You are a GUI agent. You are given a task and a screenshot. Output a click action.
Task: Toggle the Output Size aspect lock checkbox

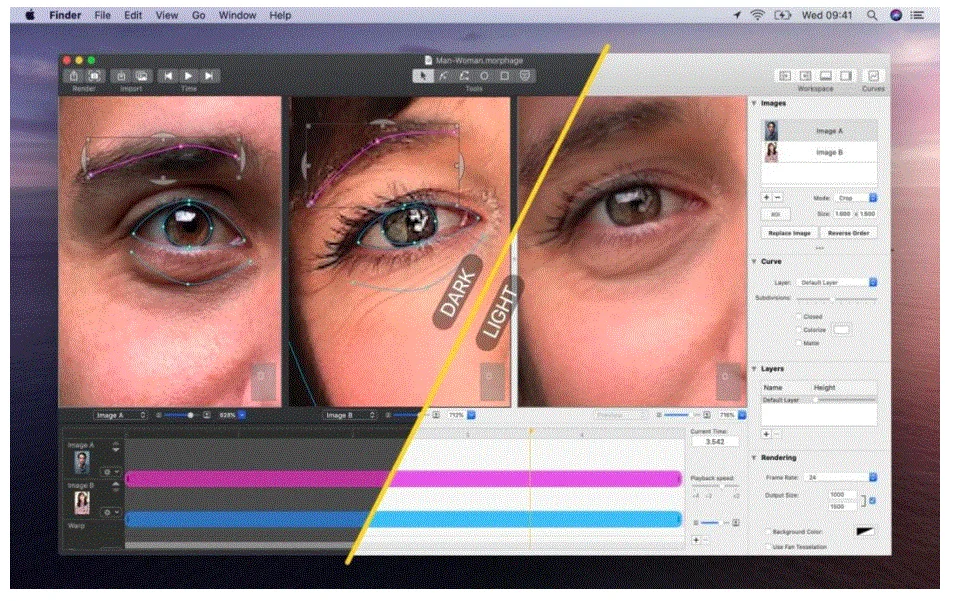point(873,500)
